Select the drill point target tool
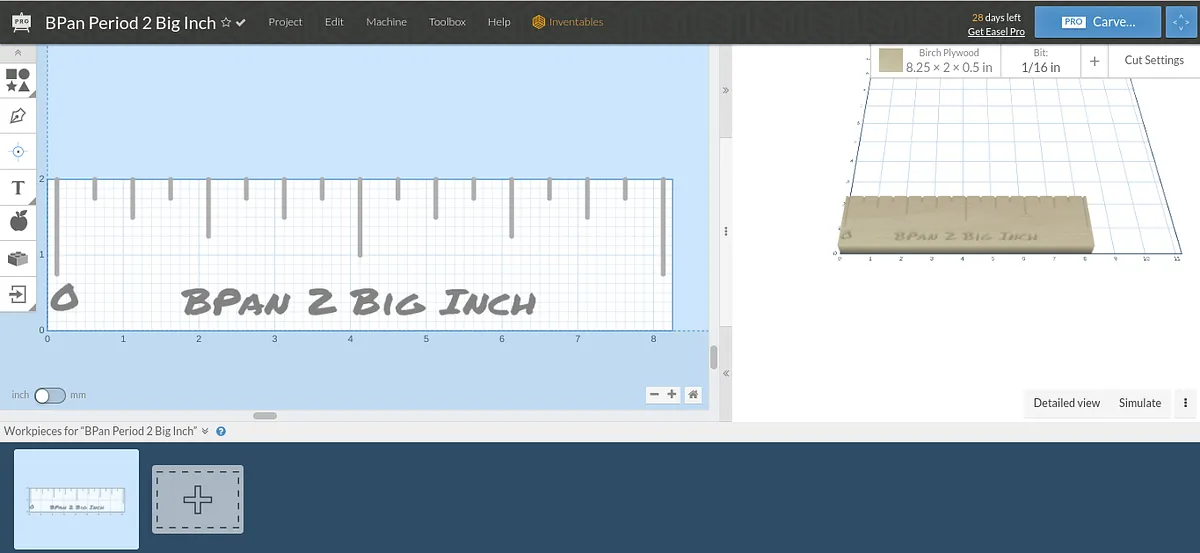Viewport: 1200px width, 553px height. point(18,152)
